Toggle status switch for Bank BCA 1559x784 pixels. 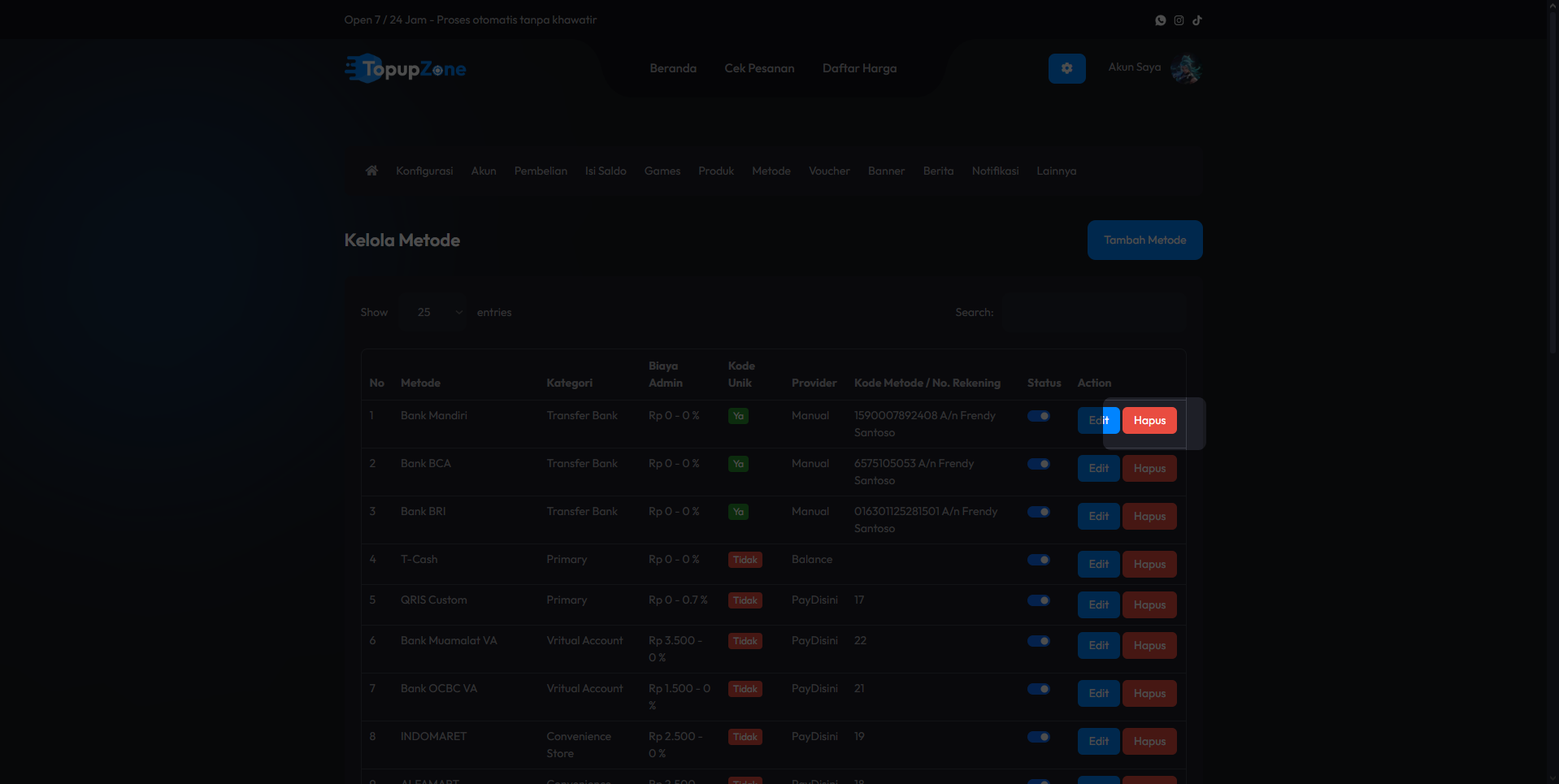tap(1039, 464)
